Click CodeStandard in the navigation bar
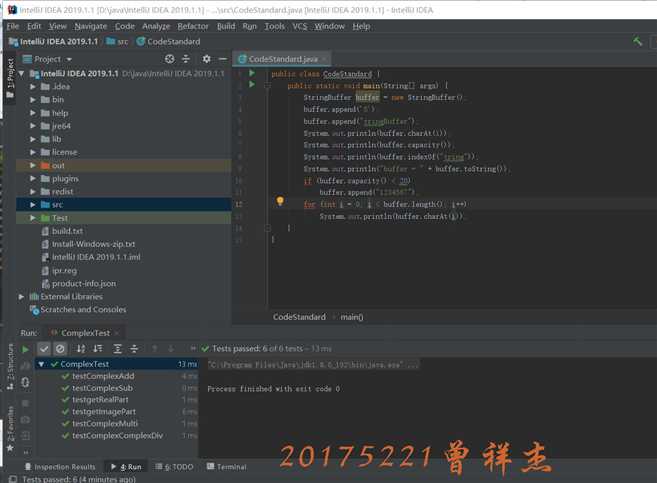 tap(168, 41)
